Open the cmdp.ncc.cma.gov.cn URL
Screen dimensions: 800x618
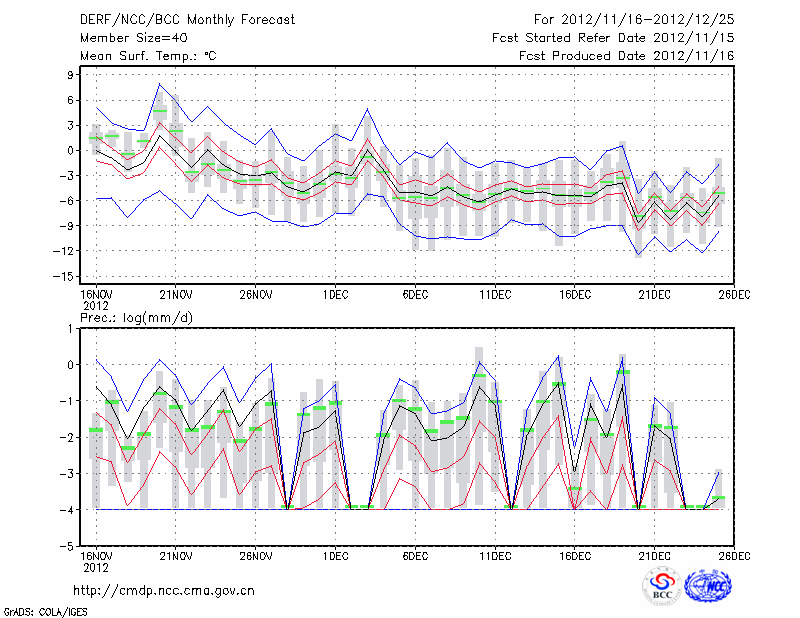click(x=164, y=590)
